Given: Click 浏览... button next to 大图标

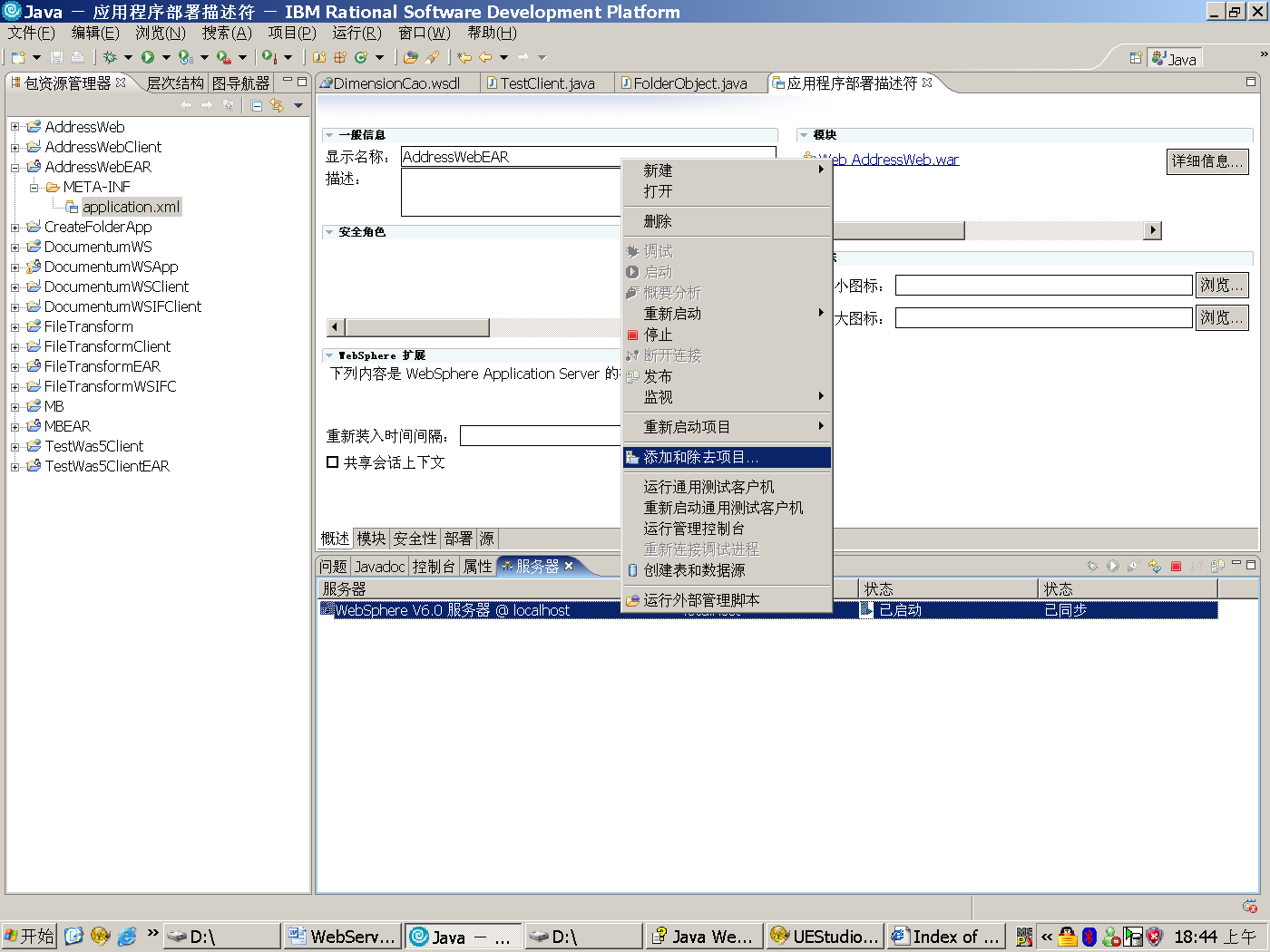Looking at the screenshot, I should (1222, 317).
